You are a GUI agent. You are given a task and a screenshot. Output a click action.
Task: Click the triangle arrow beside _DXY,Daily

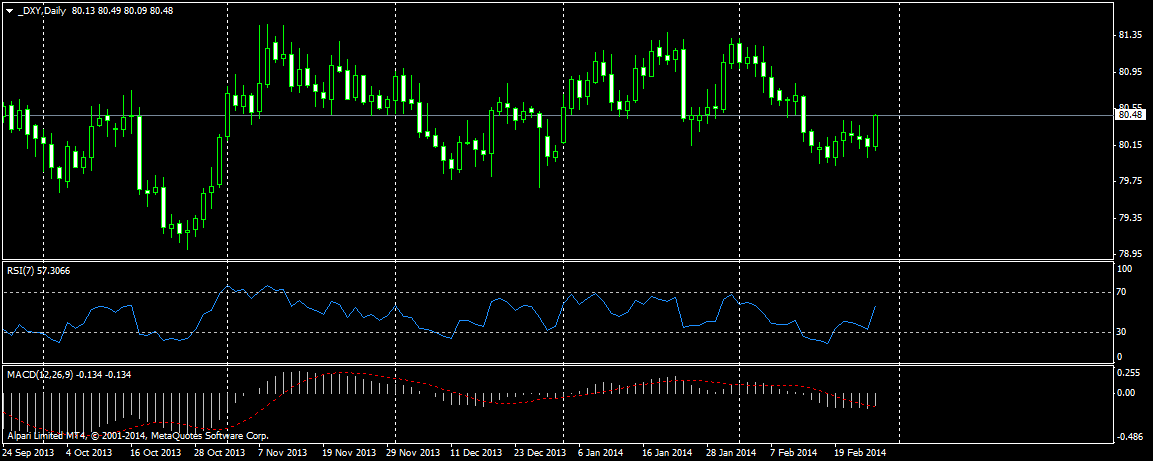pyautogui.click(x=10, y=11)
